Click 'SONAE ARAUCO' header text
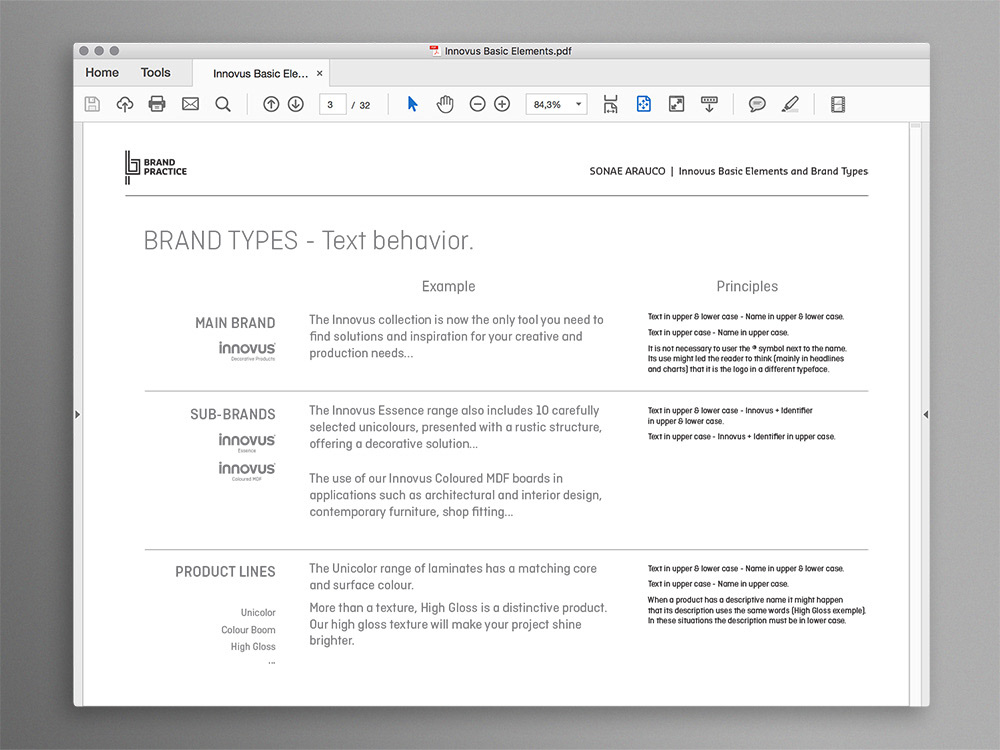Viewport: 1000px width, 750px height. pos(627,171)
